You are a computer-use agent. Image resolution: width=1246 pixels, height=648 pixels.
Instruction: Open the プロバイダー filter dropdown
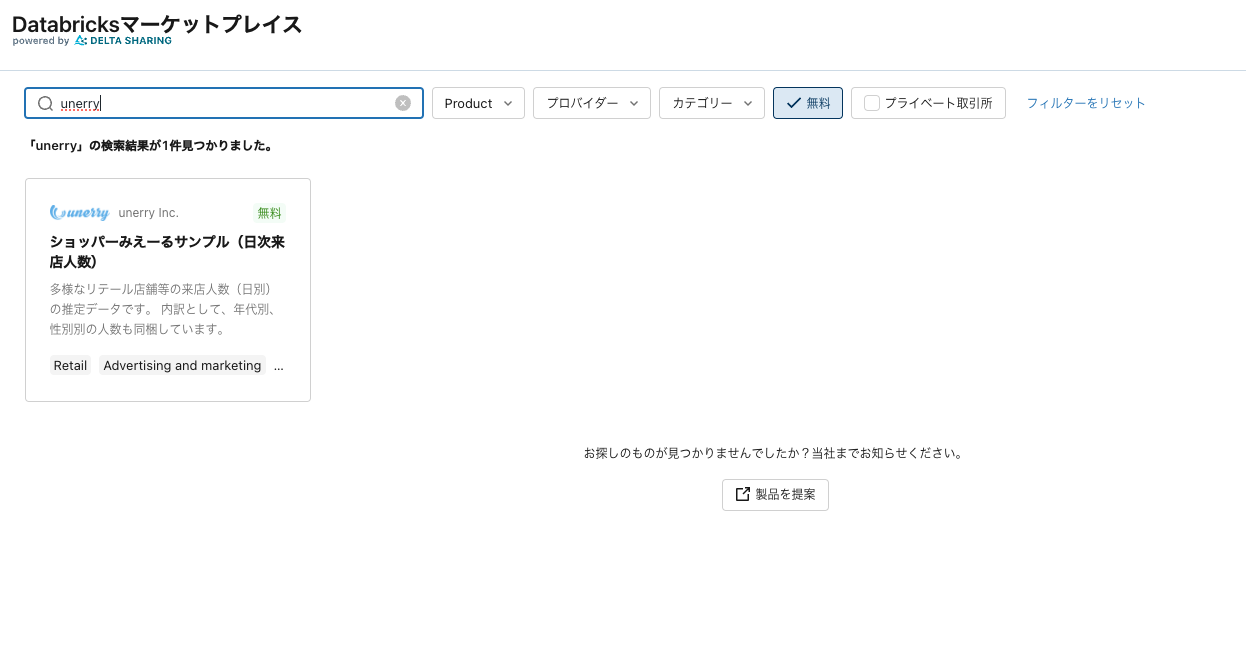(x=591, y=103)
